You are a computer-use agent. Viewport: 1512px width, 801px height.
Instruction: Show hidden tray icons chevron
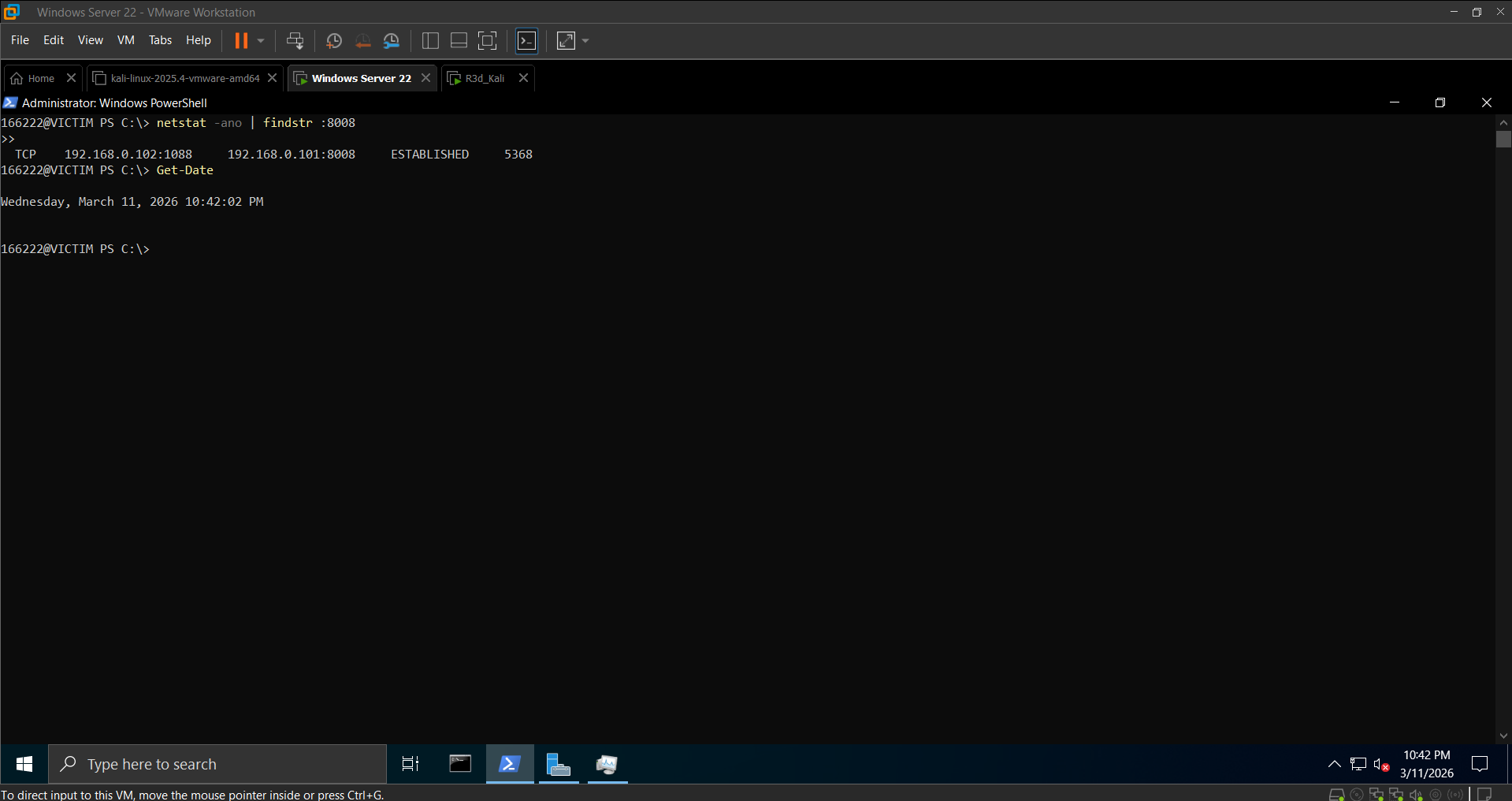[1334, 764]
